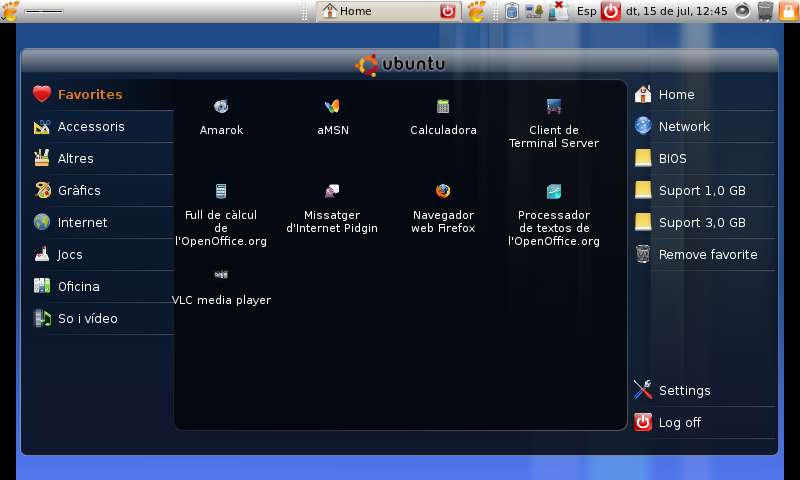Screen dimensions: 800x480
Task: Launch VLC media player
Action: click(221, 288)
